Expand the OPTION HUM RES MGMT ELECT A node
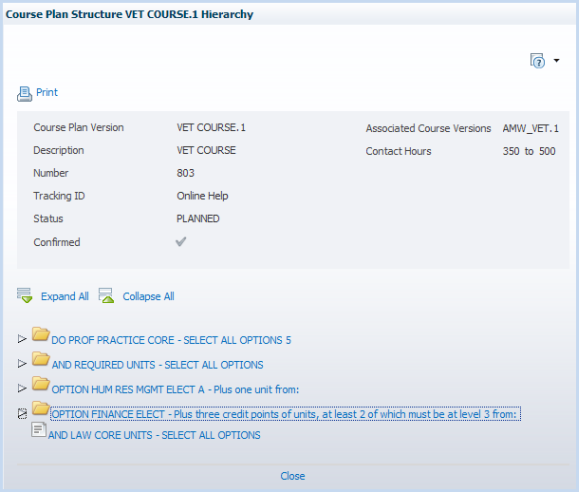Image resolution: width=579 pixels, height=492 pixels. coord(22,388)
